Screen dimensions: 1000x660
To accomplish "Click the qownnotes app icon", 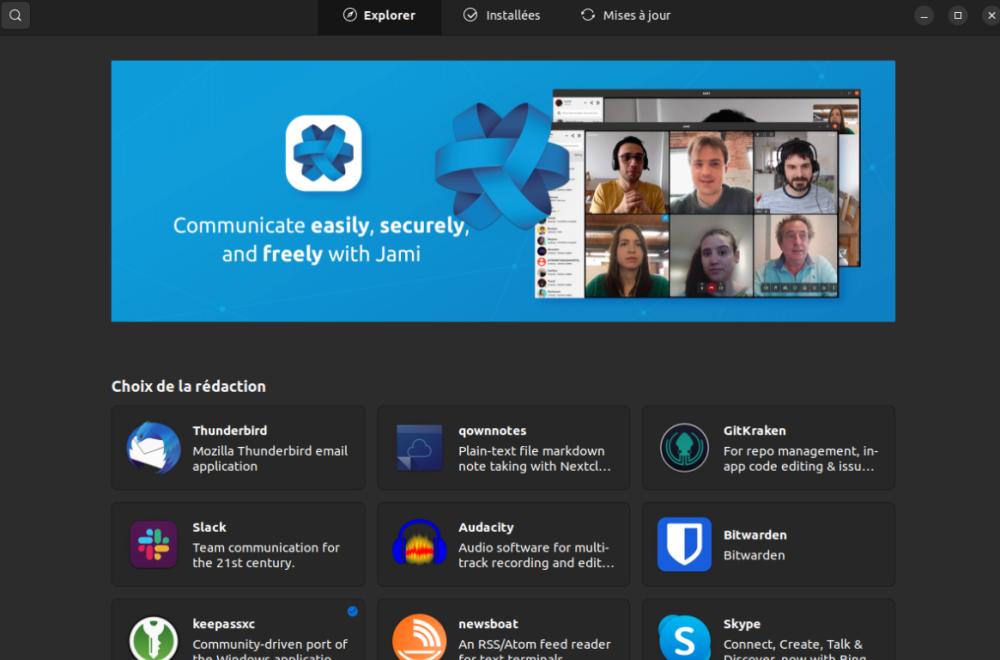I will click(419, 448).
